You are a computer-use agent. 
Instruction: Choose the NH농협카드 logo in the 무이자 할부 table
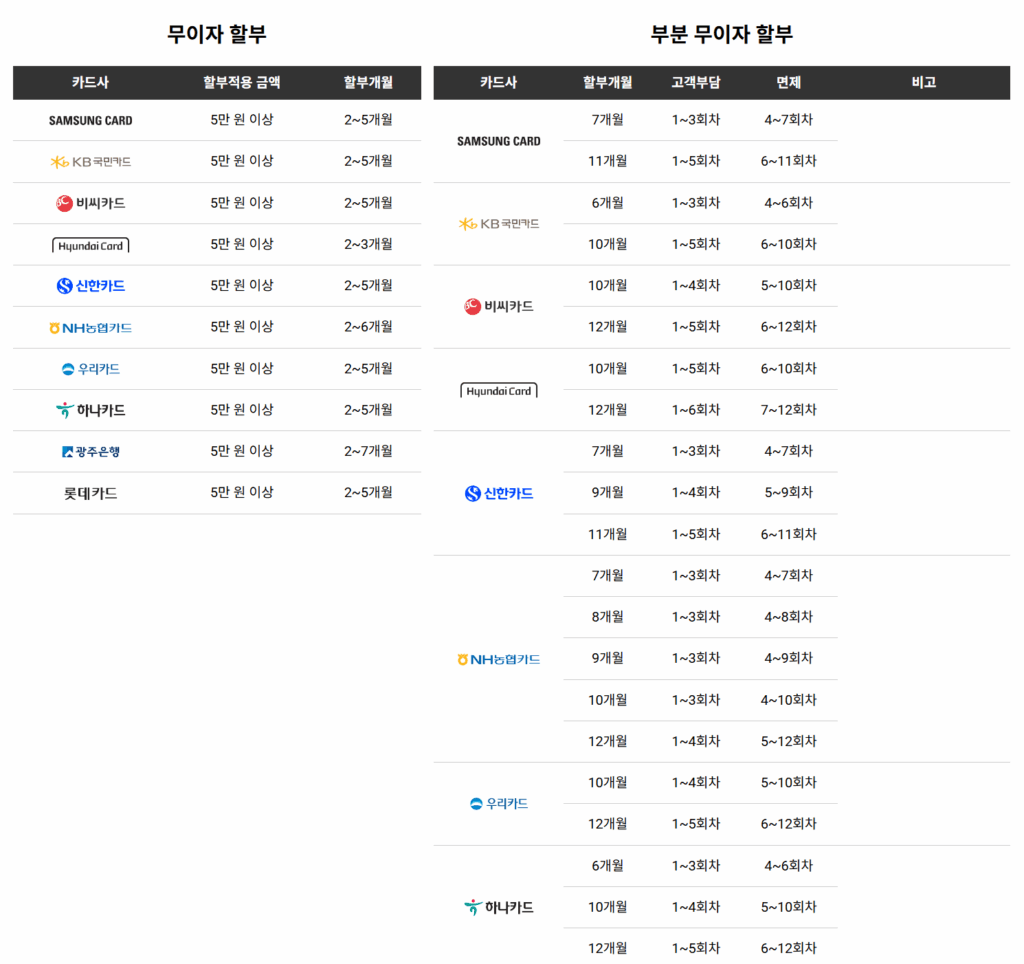(x=90, y=328)
